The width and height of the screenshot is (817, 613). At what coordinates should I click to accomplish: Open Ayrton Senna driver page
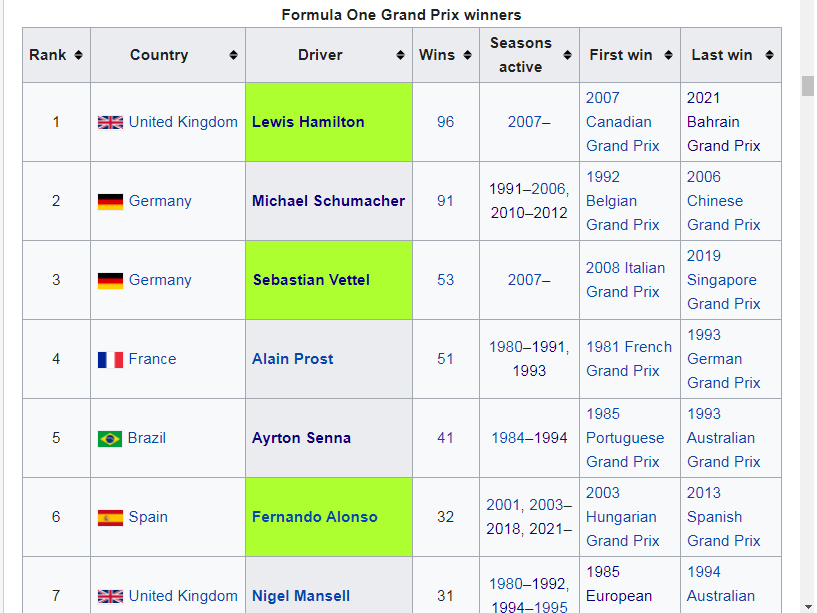(x=301, y=438)
